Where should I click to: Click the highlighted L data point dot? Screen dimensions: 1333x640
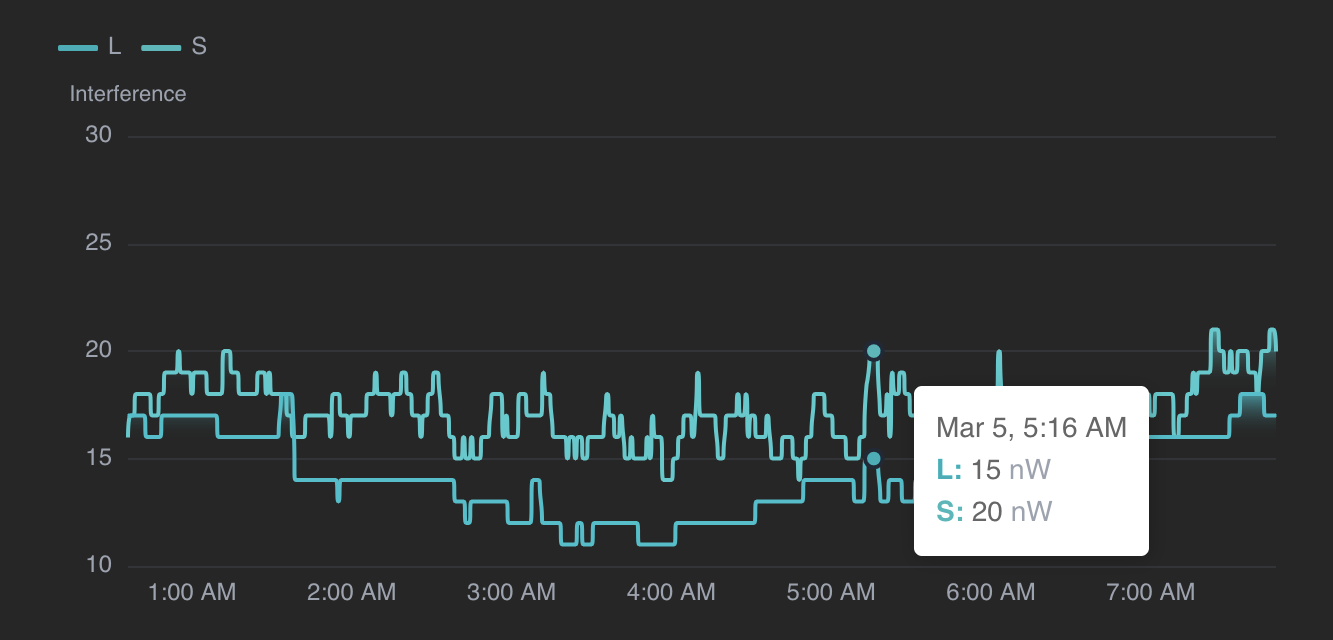pos(875,457)
